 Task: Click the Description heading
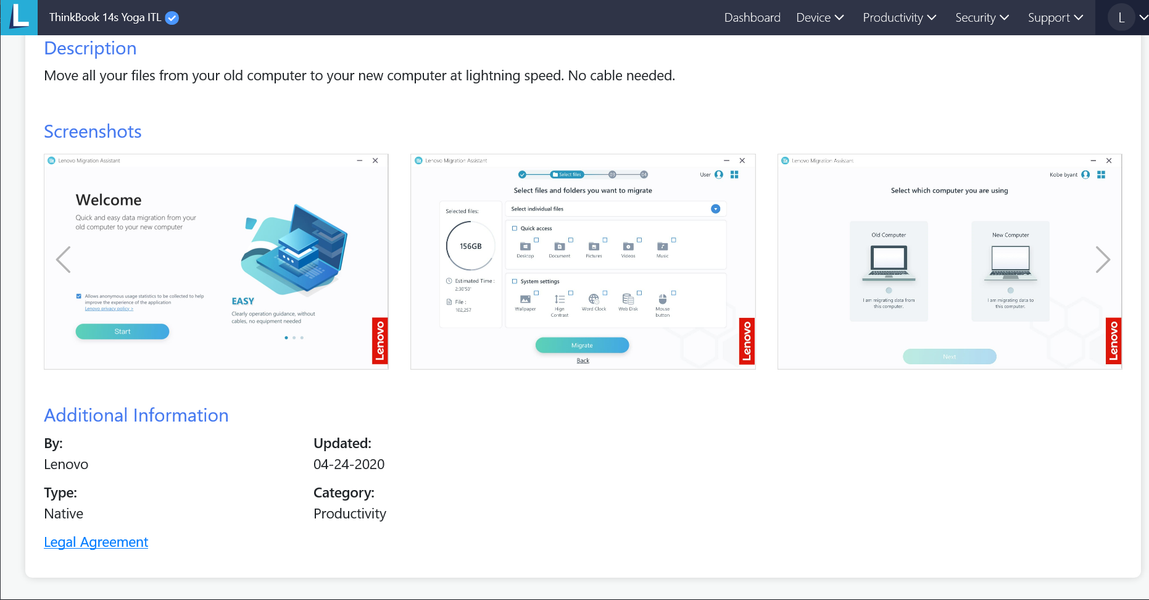(x=90, y=48)
